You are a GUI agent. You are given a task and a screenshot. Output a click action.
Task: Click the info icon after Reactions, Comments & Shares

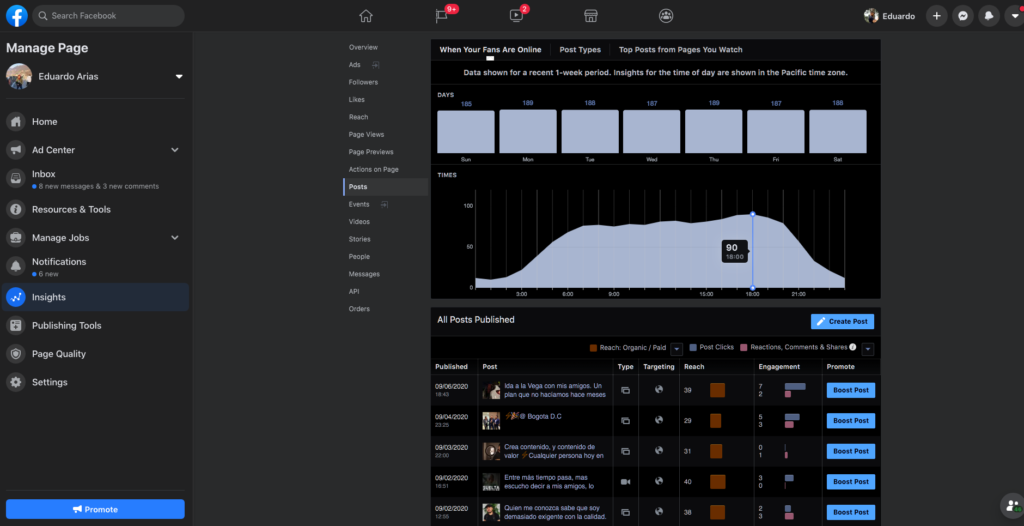852,347
